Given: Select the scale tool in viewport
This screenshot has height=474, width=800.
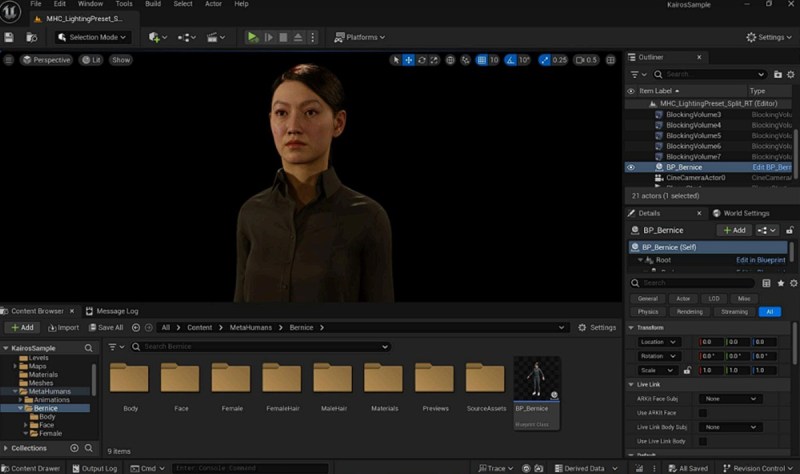Looking at the screenshot, I should click(434, 60).
